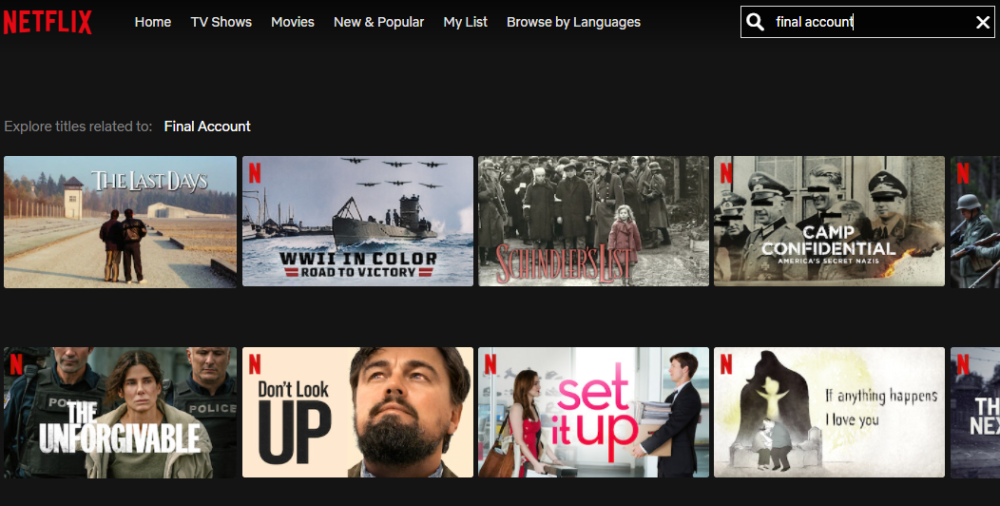Click the 'Final Account' related title link
This screenshot has width=1000, height=506.
click(x=207, y=126)
